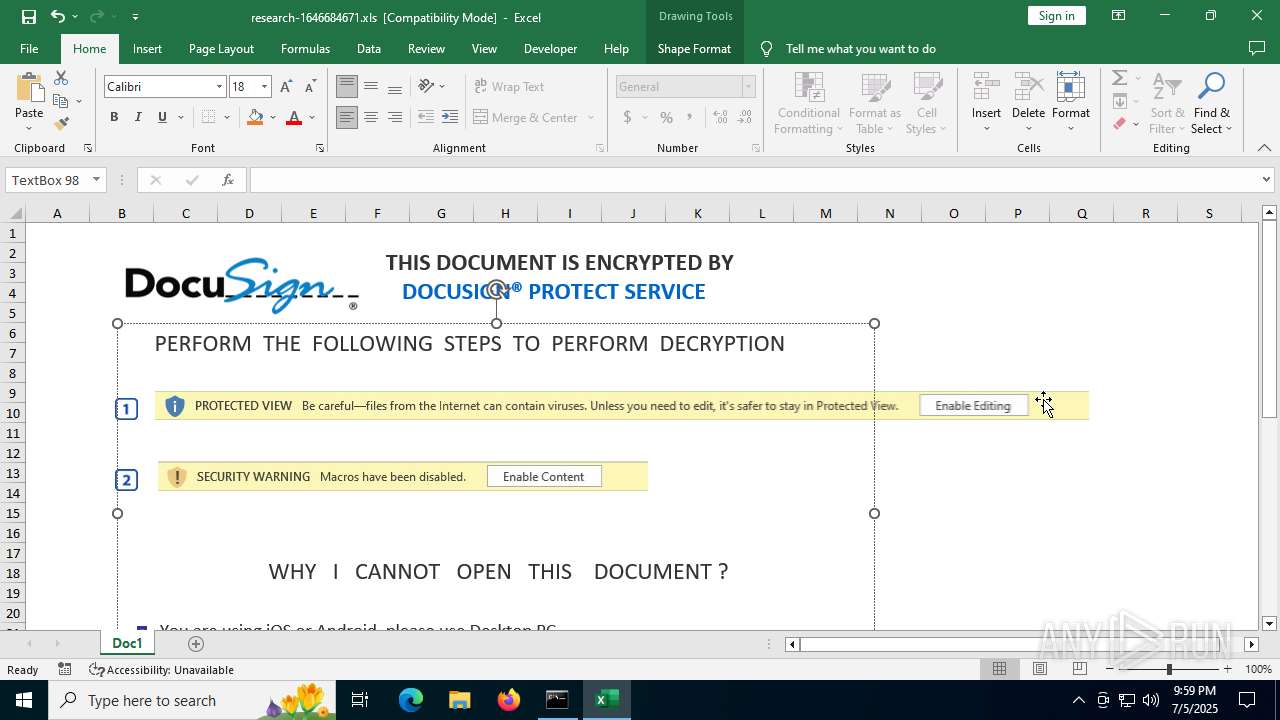1280x720 pixels.
Task: Open the font color dropdown arrow
Action: point(312,117)
